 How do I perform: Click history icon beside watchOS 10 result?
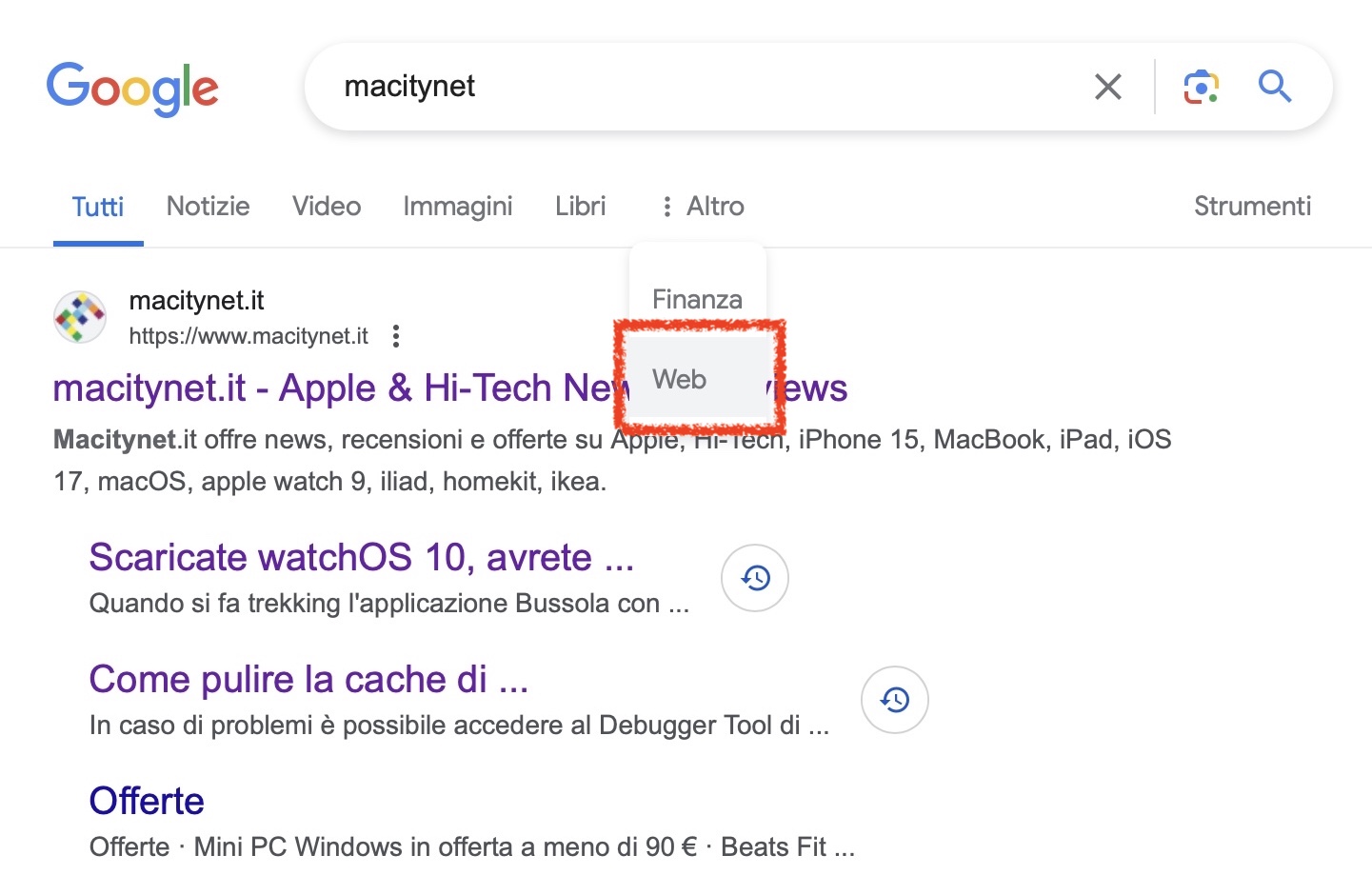pyautogui.click(x=755, y=578)
